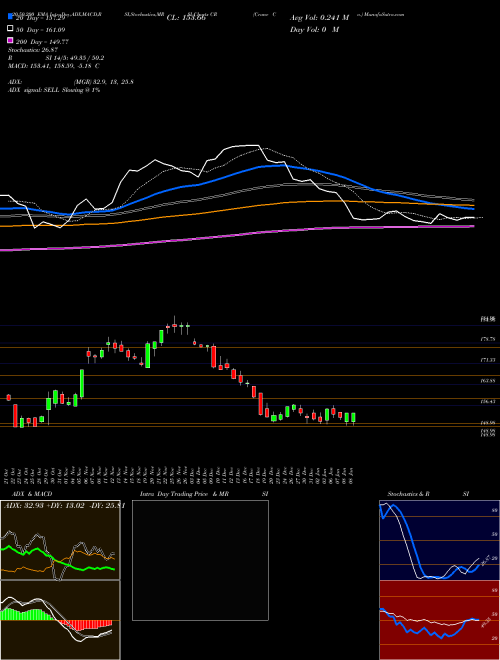Select the '200 Day = 149.77' legend text
The height and width of the screenshot is (660, 500).
(43, 42)
